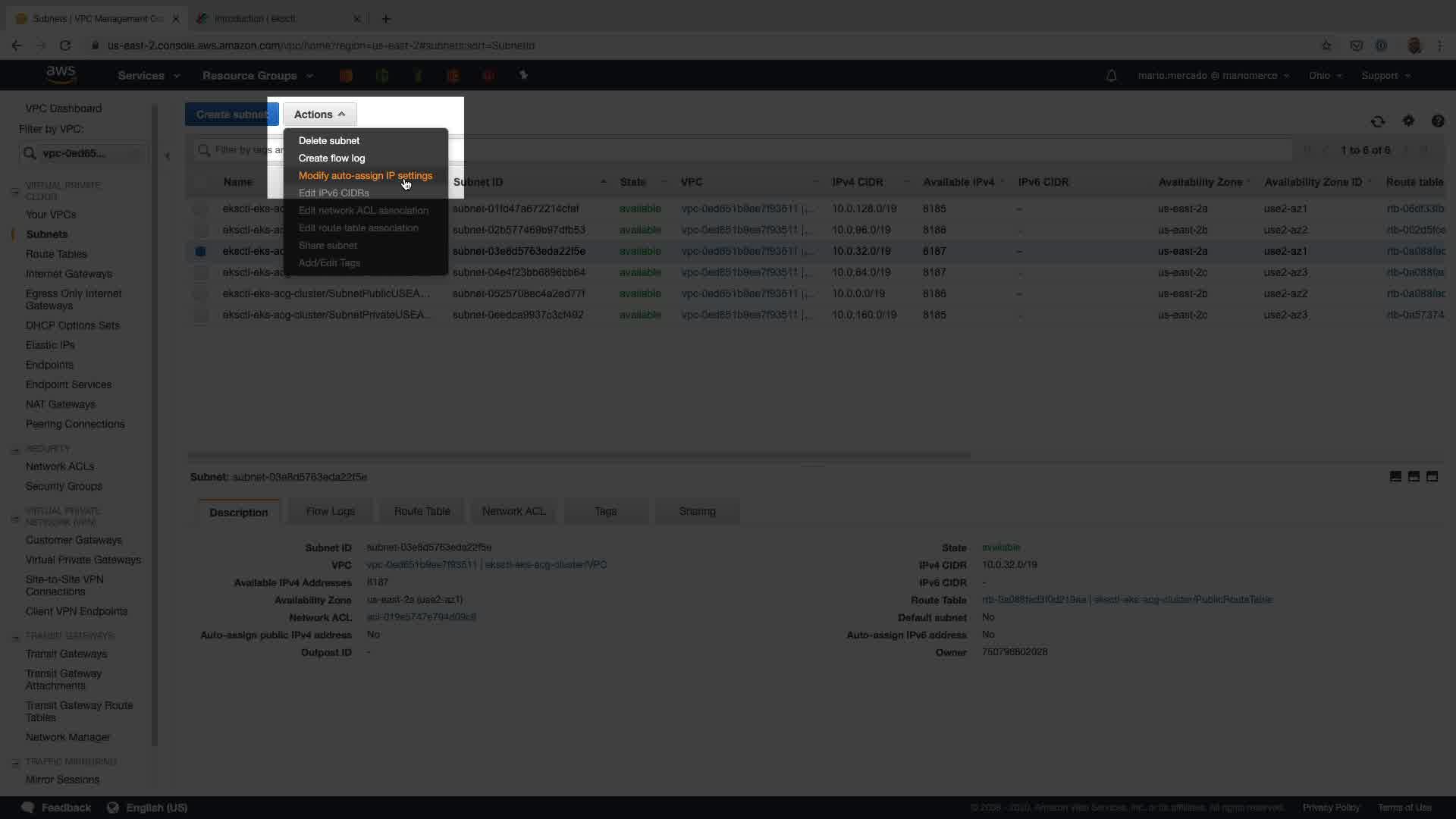Click the AWS logo home icon

61,74
